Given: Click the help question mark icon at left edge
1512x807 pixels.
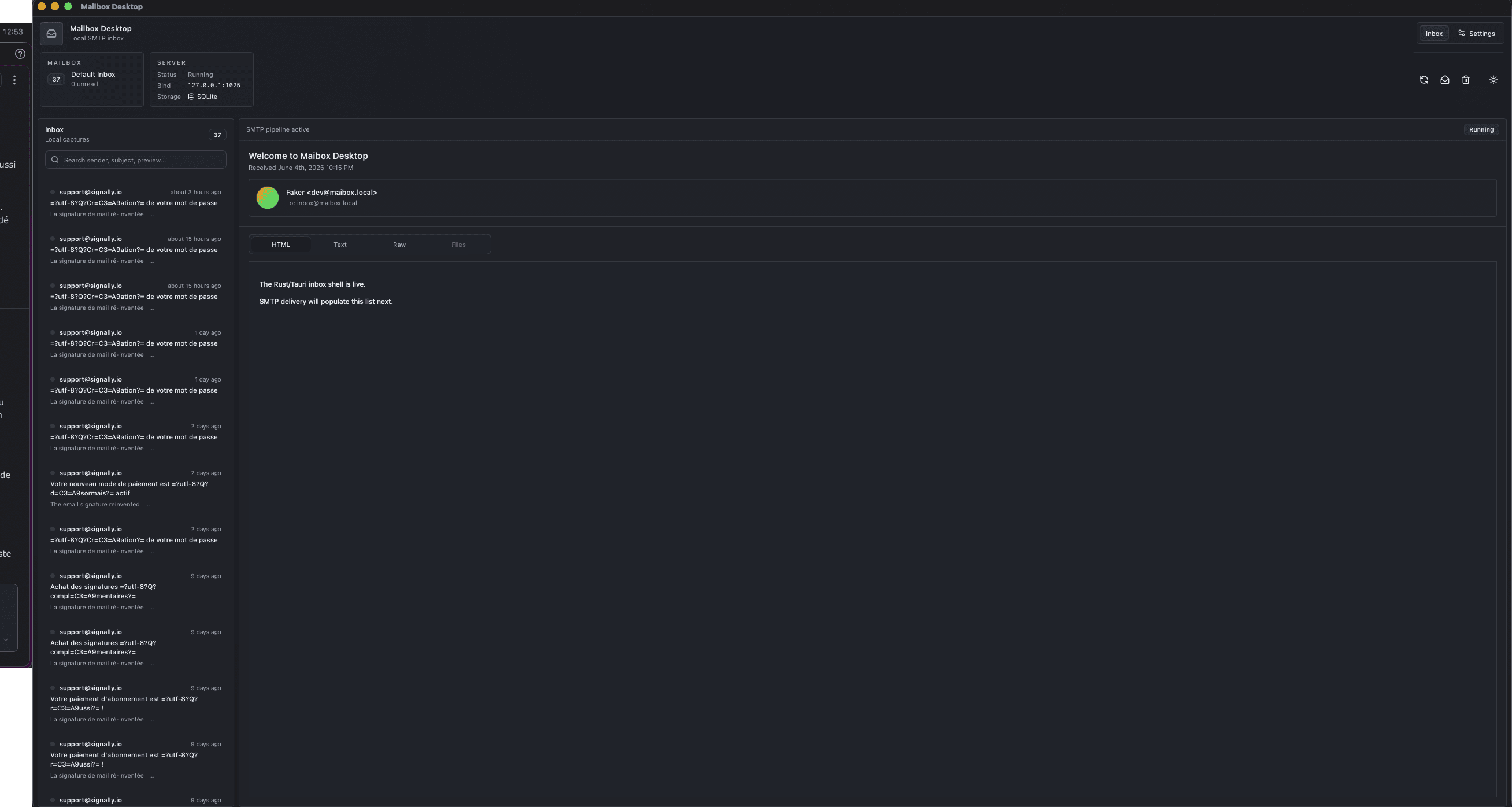Looking at the screenshot, I should coord(20,54).
